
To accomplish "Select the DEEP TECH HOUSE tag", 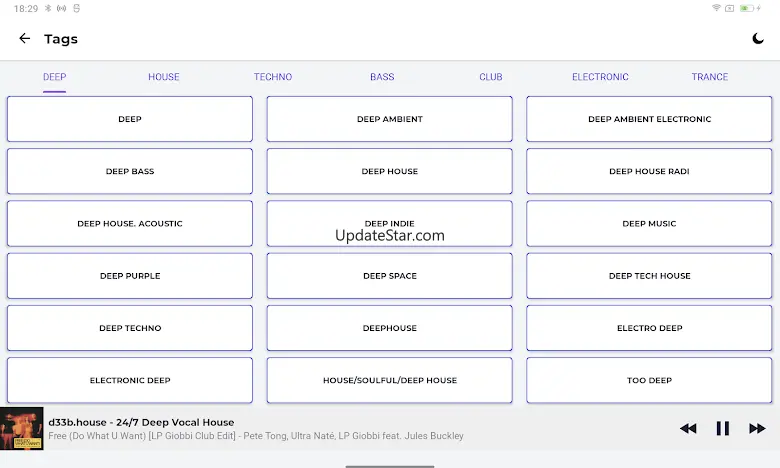I will [x=649, y=276].
